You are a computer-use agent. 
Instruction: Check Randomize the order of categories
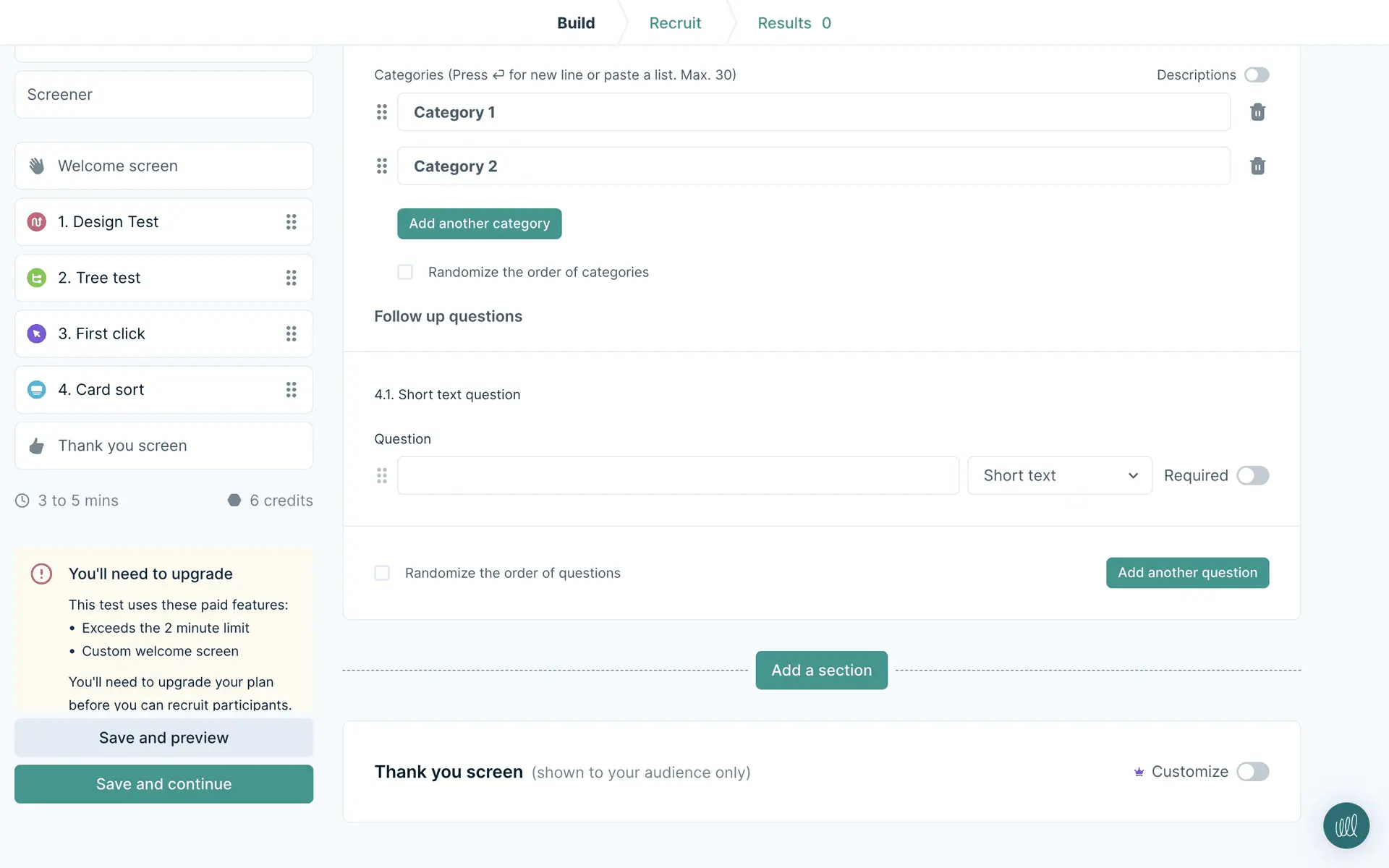405,272
